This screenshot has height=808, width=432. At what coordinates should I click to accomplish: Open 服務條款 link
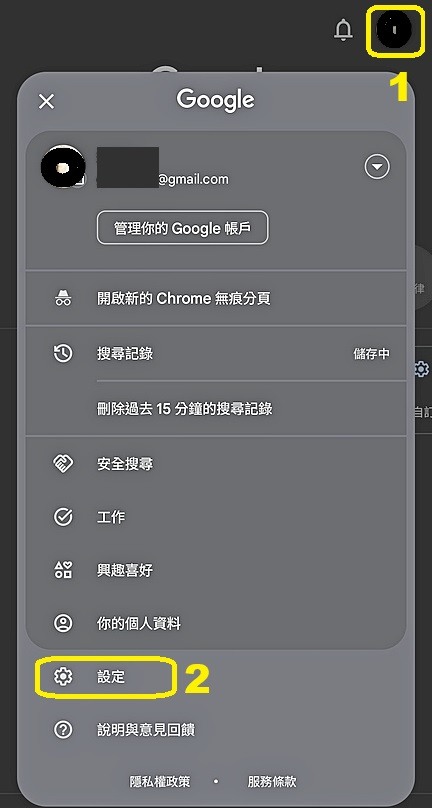click(x=272, y=781)
